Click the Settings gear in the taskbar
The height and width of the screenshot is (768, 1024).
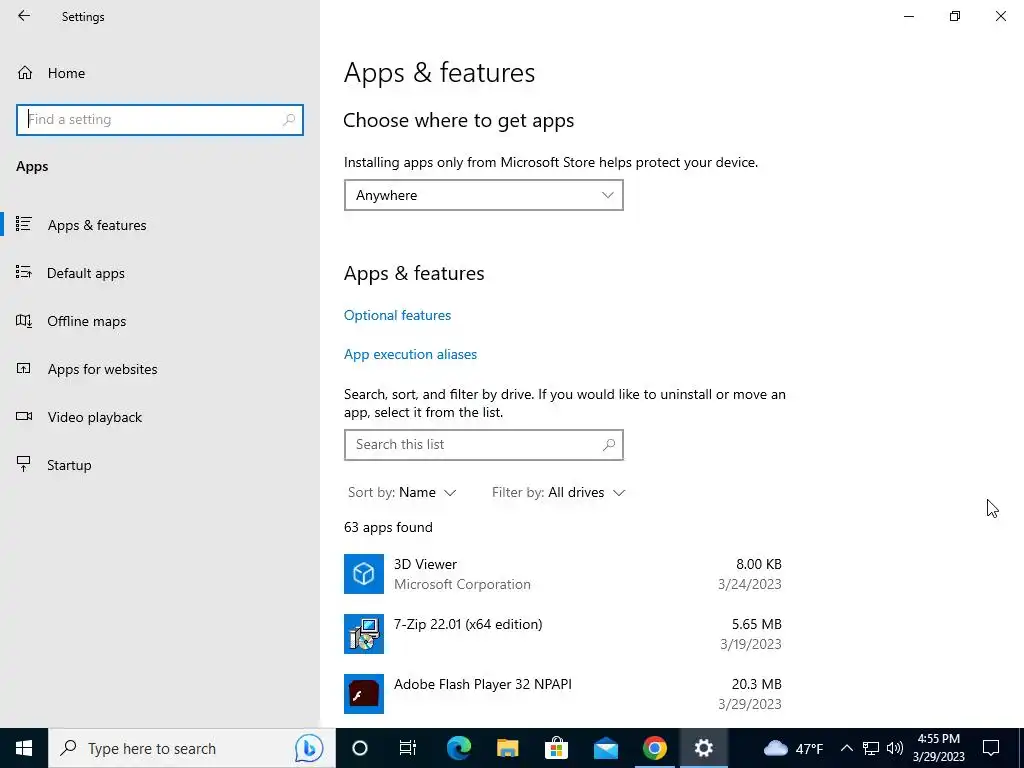pyautogui.click(x=703, y=748)
